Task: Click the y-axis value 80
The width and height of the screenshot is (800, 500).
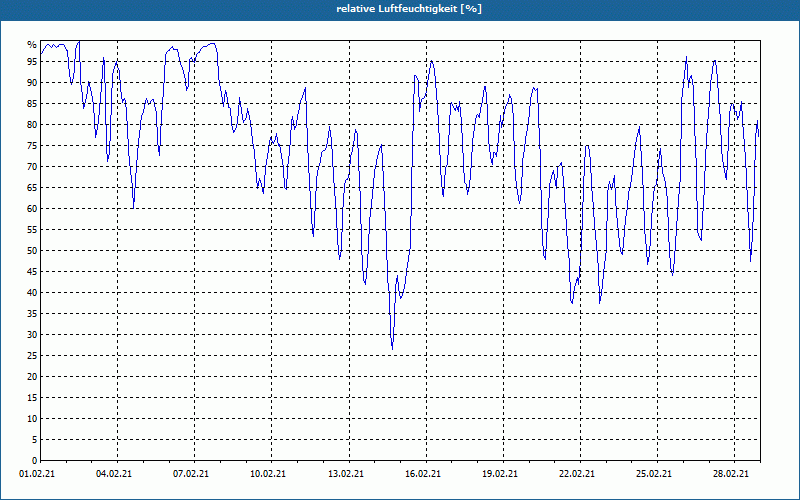Action: (x=32, y=124)
